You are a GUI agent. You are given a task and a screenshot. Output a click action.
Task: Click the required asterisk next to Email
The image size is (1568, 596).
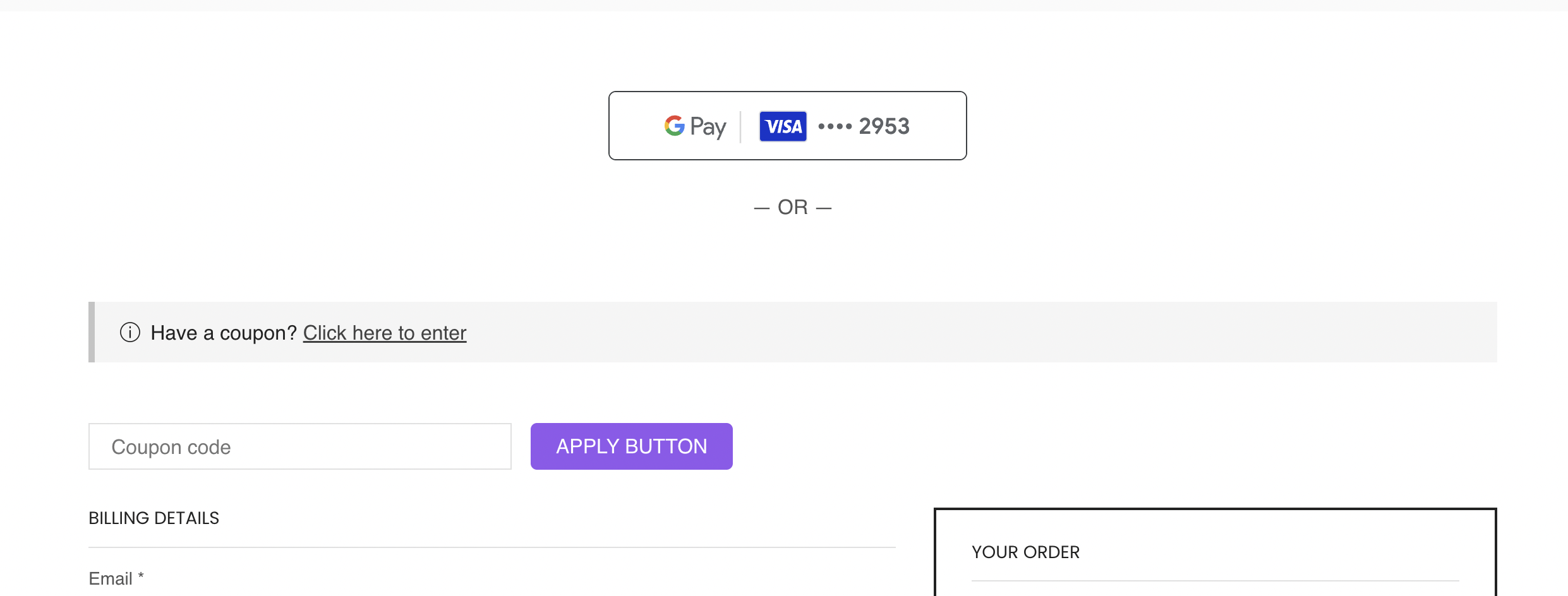click(141, 576)
